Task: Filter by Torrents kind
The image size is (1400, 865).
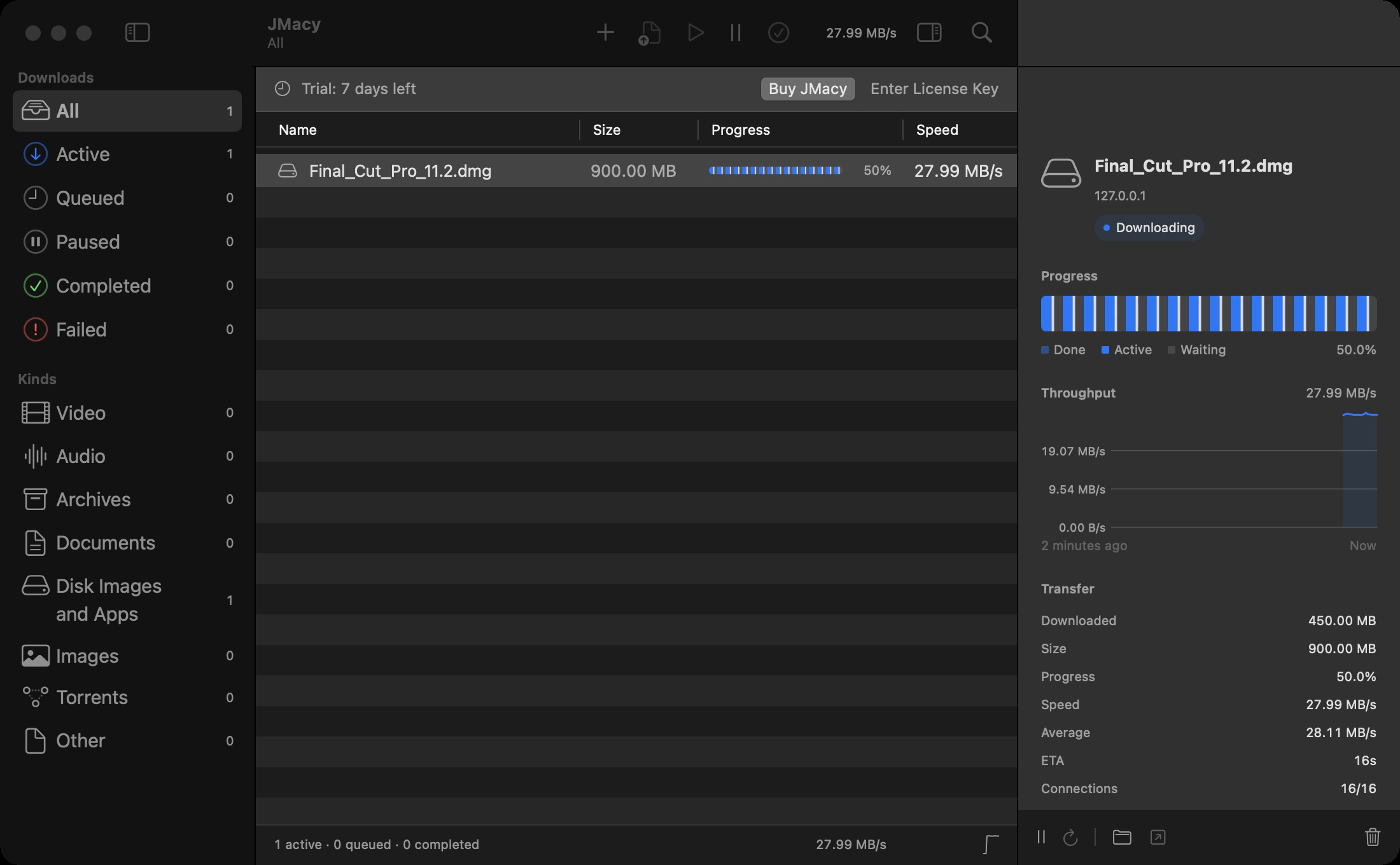Action: [127, 698]
